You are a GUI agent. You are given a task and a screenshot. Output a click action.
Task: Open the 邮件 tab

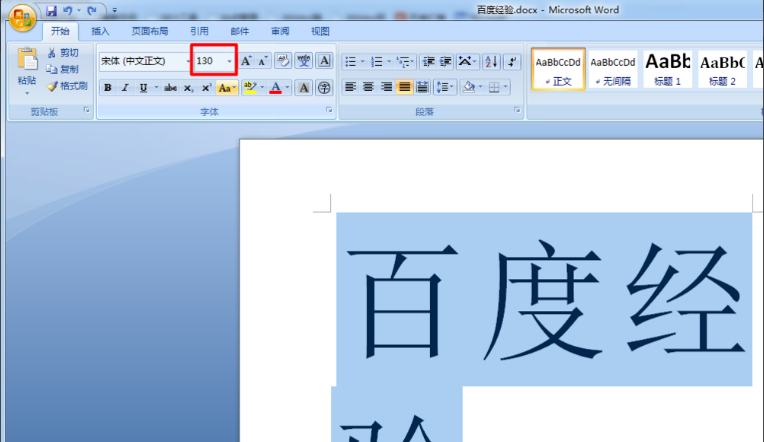(239, 31)
